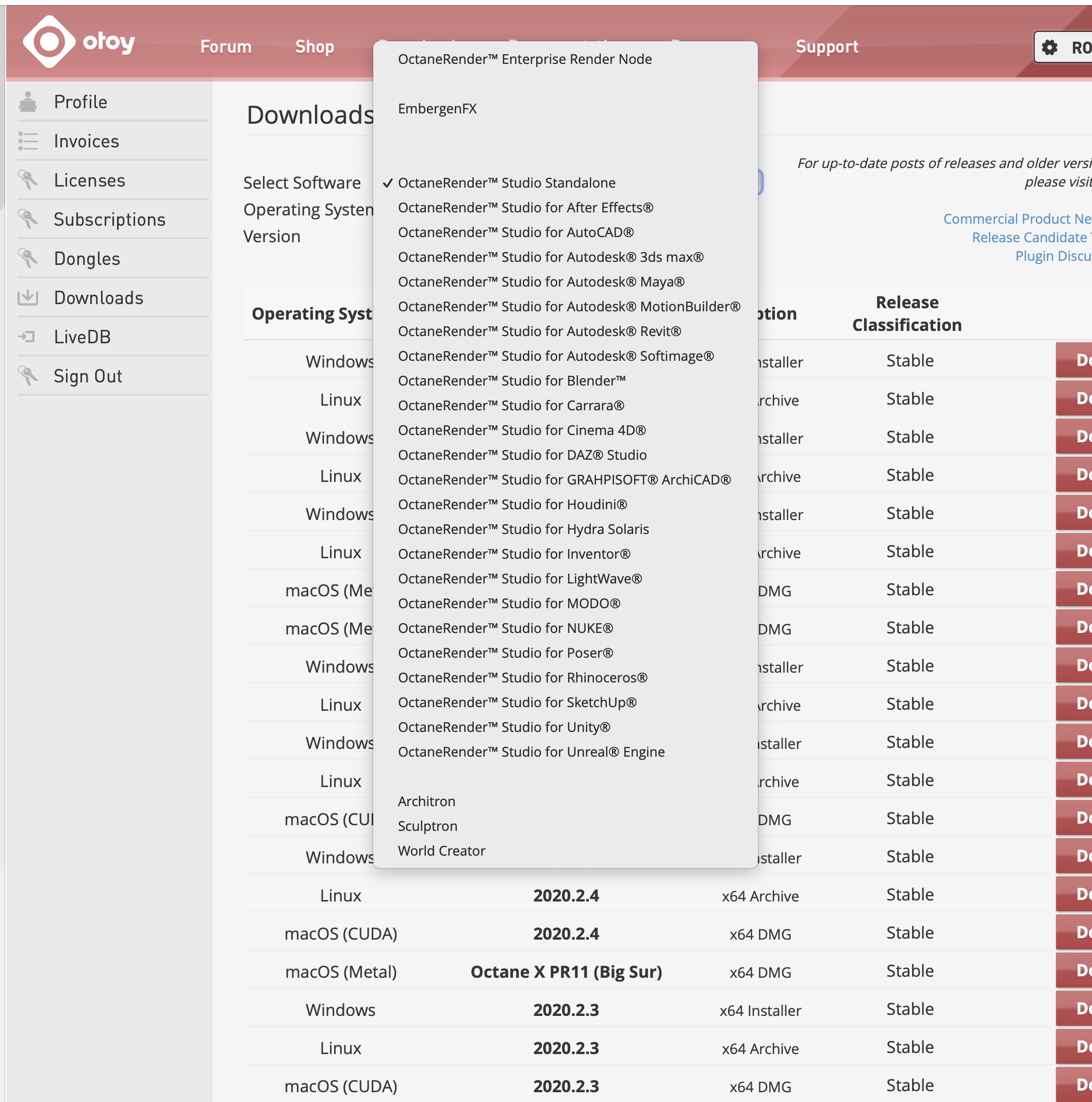Choose EmbergenFX in dropdown list
Screen dimensions: 1092x1102
[437, 109]
